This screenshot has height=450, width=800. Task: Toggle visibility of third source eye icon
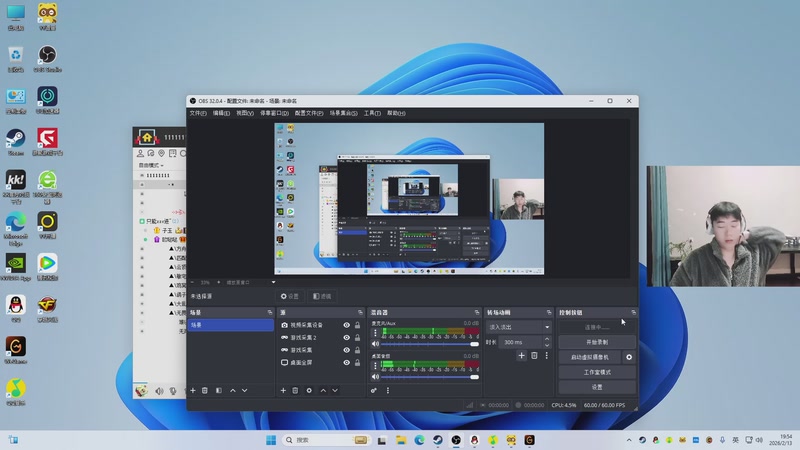pyautogui.click(x=346, y=350)
